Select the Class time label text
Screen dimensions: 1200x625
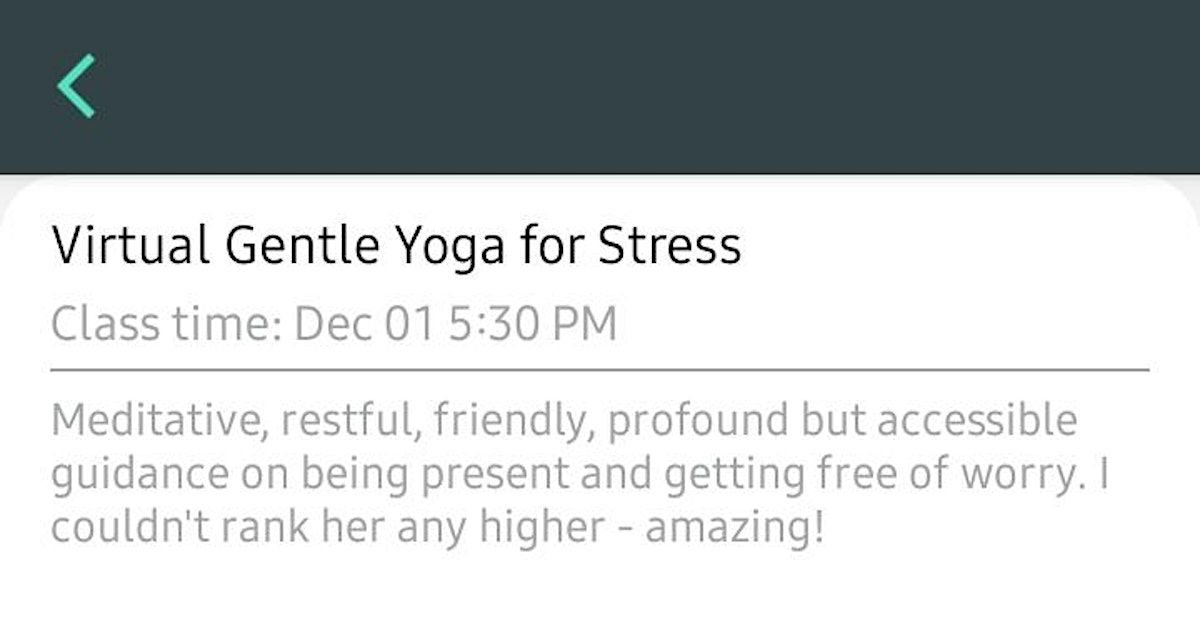(x=166, y=325)
